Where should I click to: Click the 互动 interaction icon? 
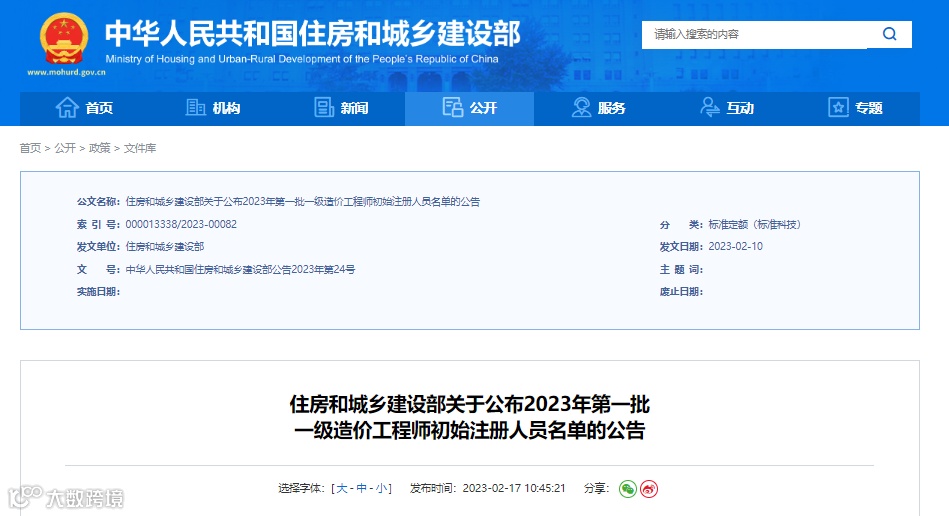click(709, 108)
